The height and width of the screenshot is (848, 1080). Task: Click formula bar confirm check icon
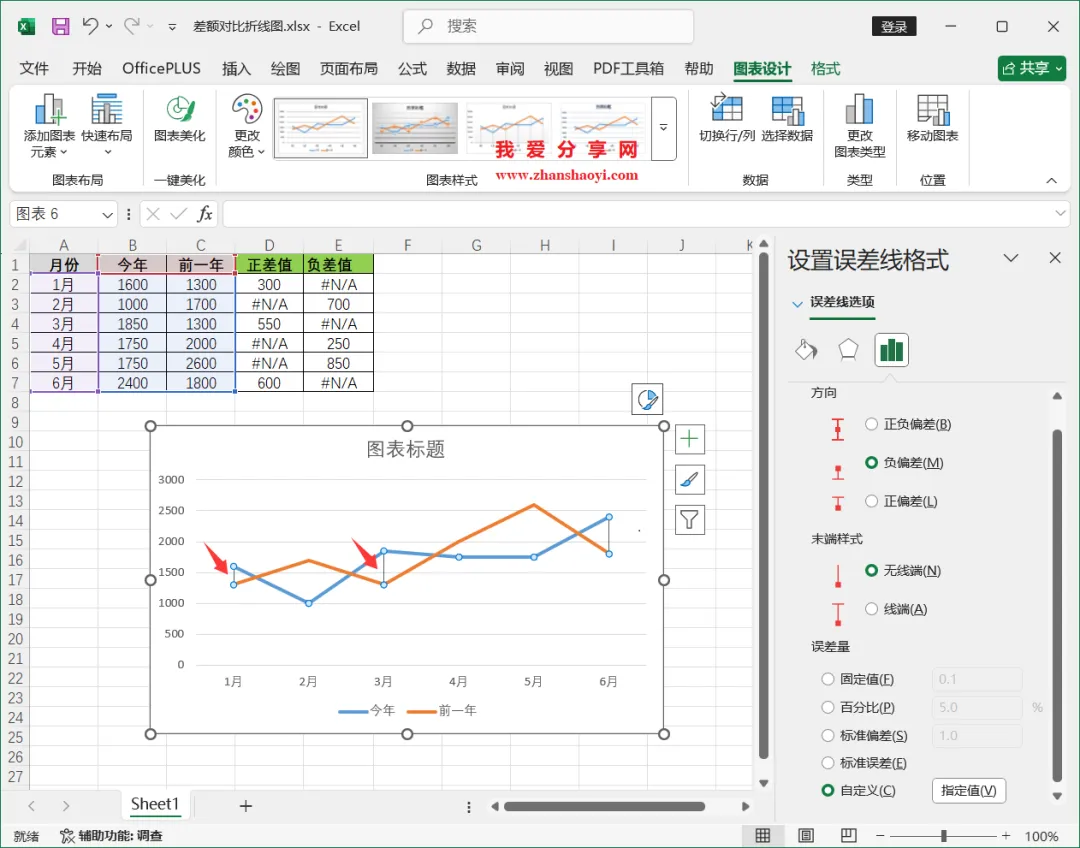pyautogui.click(x=178, y=214)
